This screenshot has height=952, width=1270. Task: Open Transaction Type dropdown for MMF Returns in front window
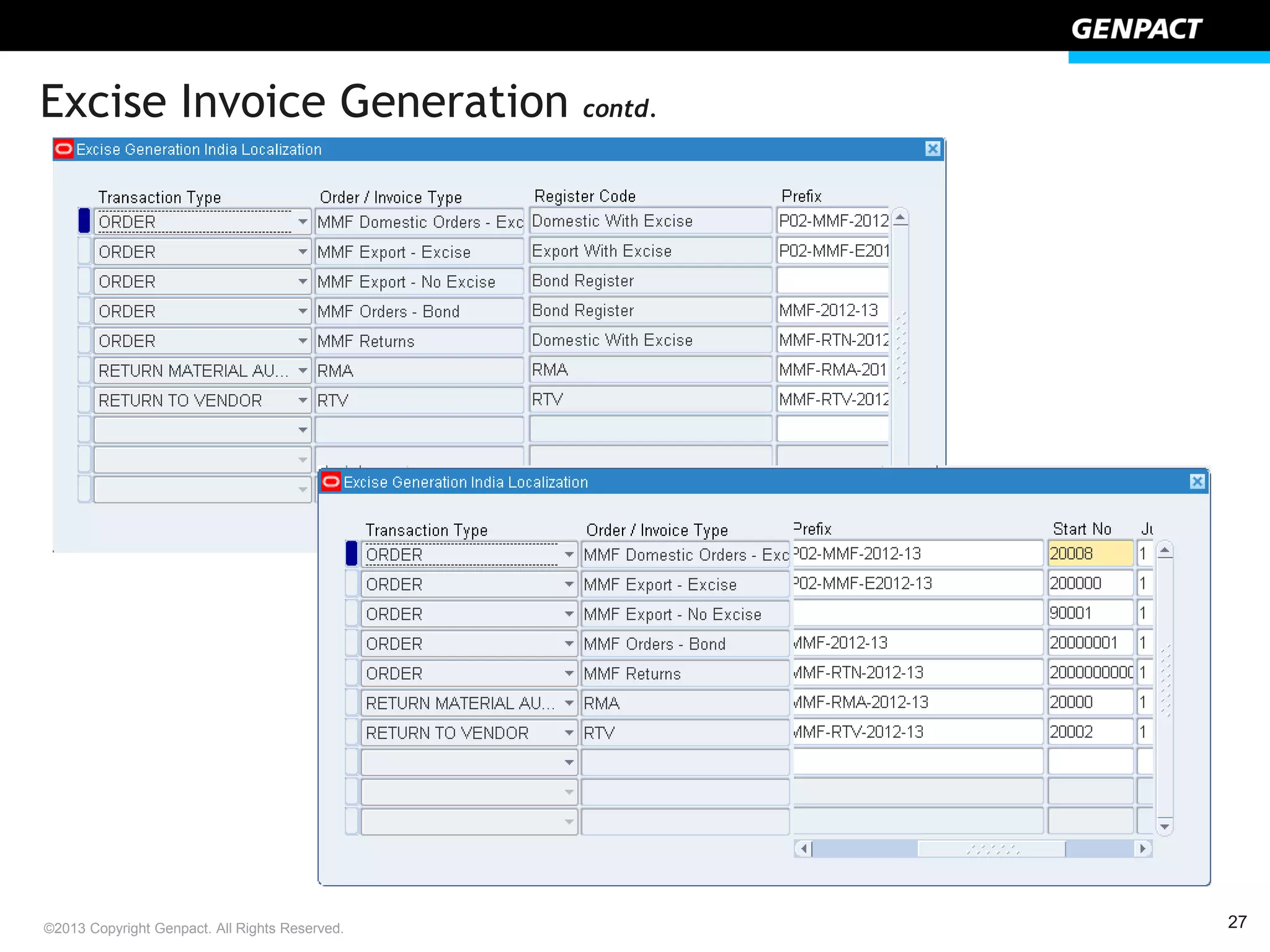[569, 673]
